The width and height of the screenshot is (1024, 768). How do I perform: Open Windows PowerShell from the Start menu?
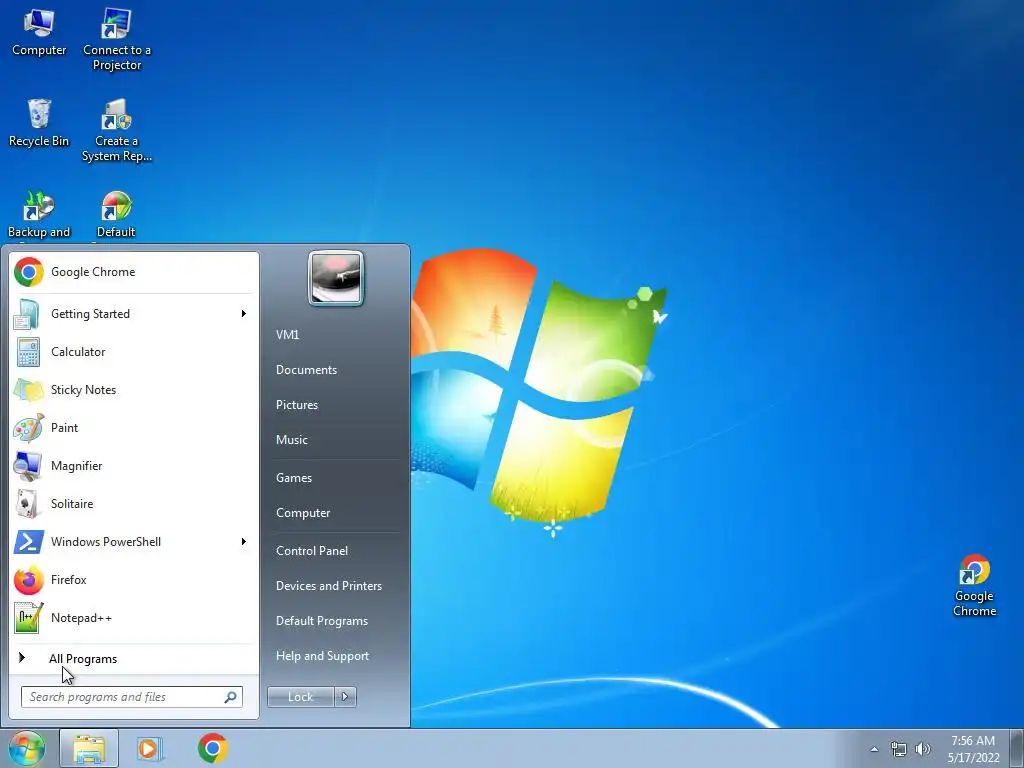click(x=133, y=541)
